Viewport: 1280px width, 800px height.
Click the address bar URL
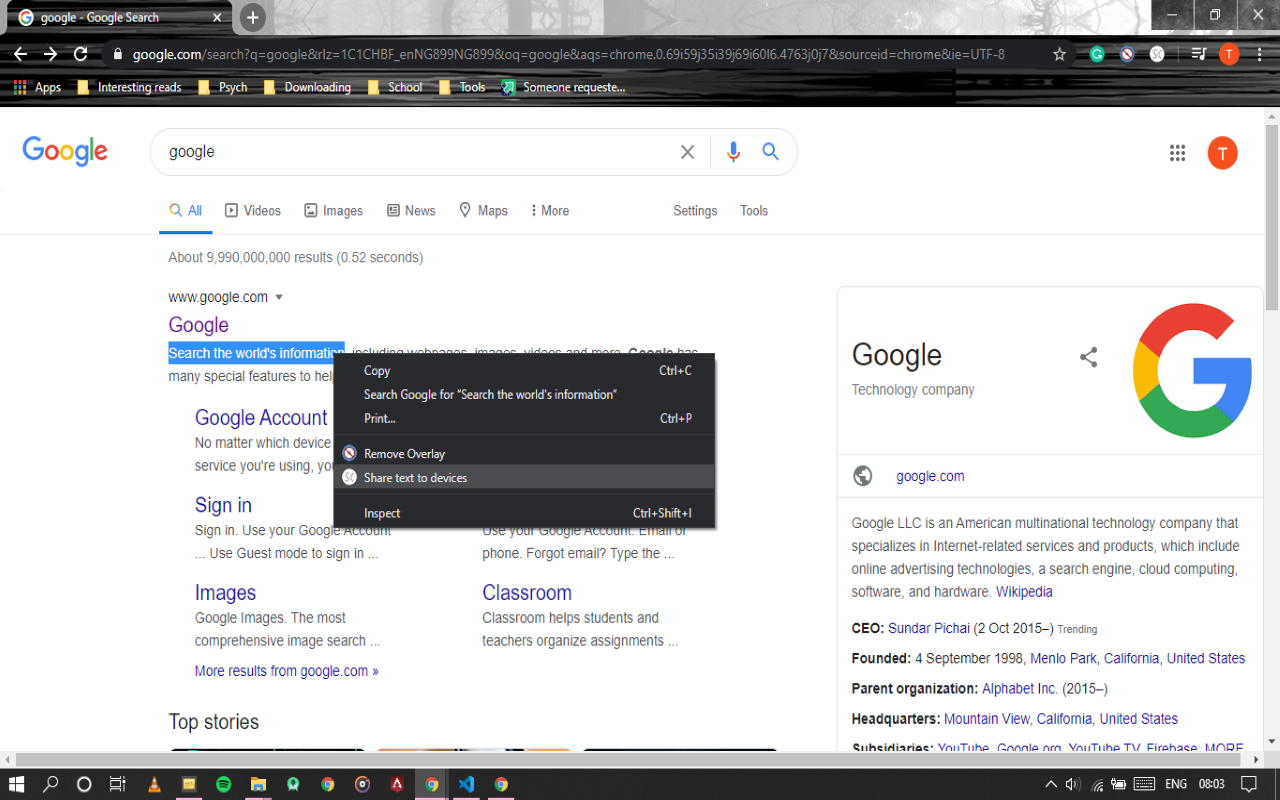(x=568, y=54)
